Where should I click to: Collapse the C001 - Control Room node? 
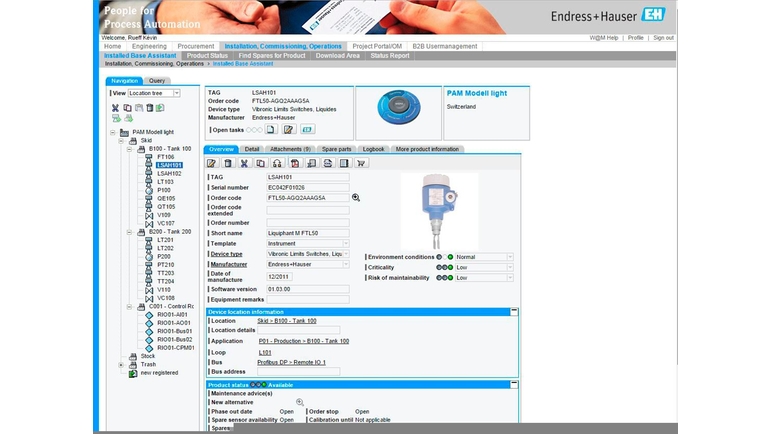129,307
